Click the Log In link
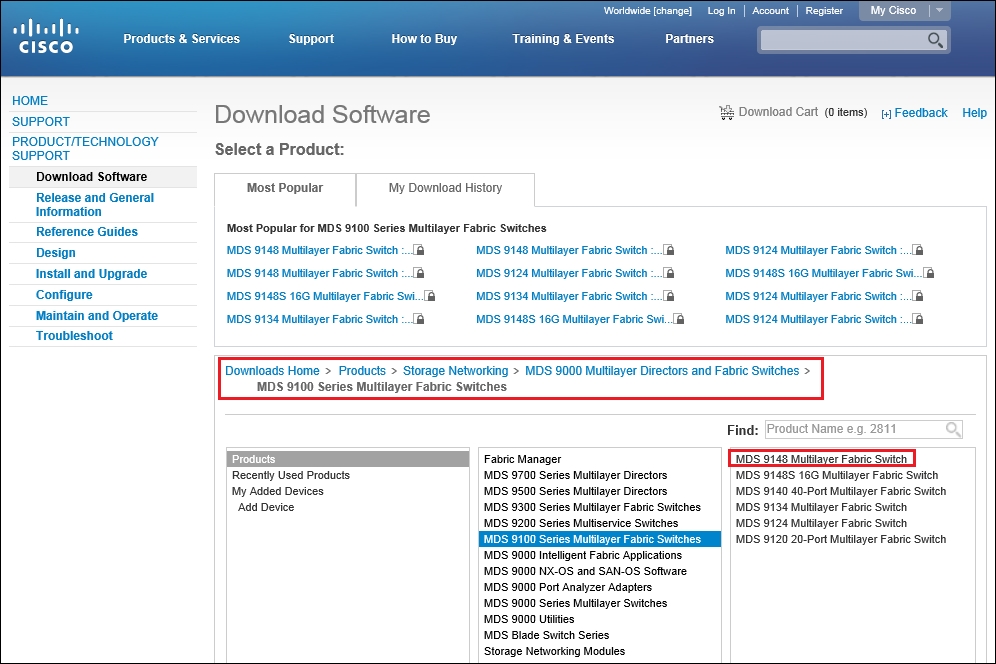Screen dimensions: 996x664 721,11
